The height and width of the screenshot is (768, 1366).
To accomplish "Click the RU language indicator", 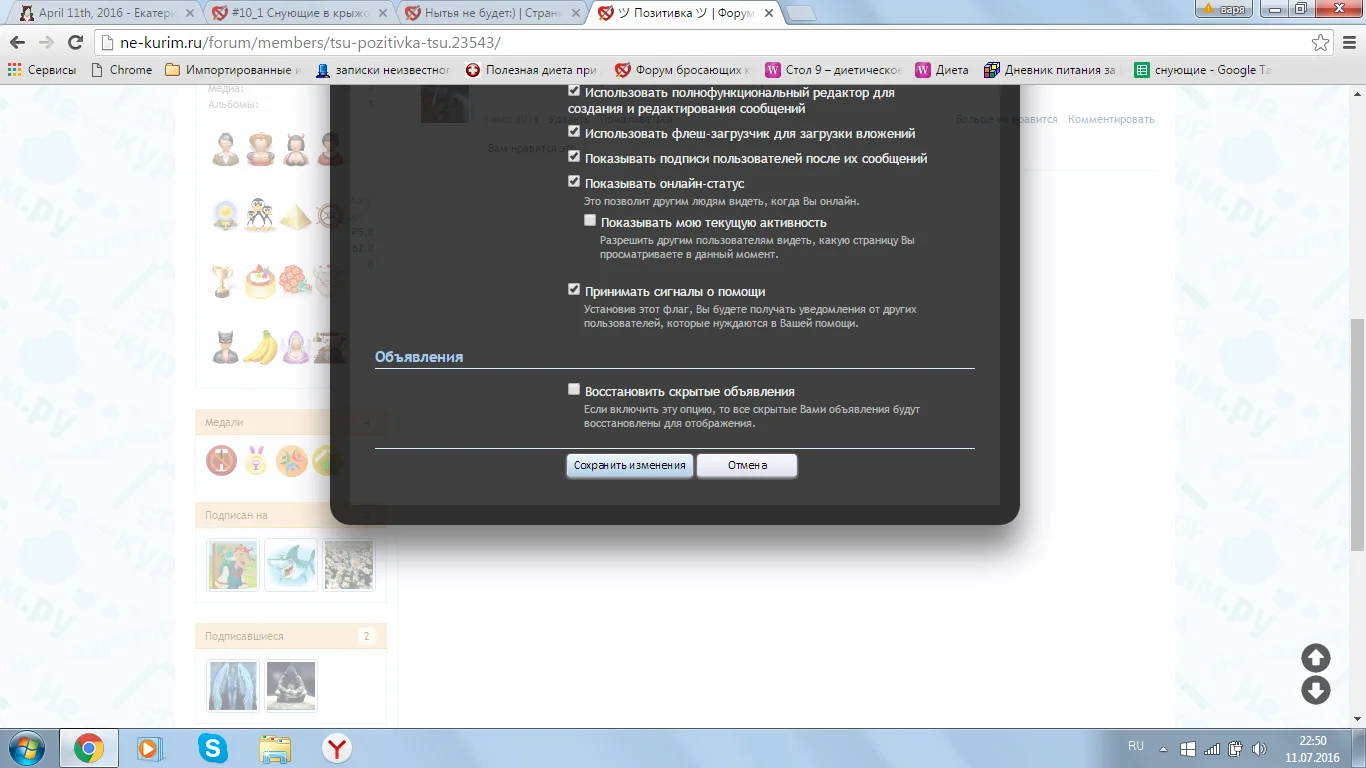I will pos(1136,746).
